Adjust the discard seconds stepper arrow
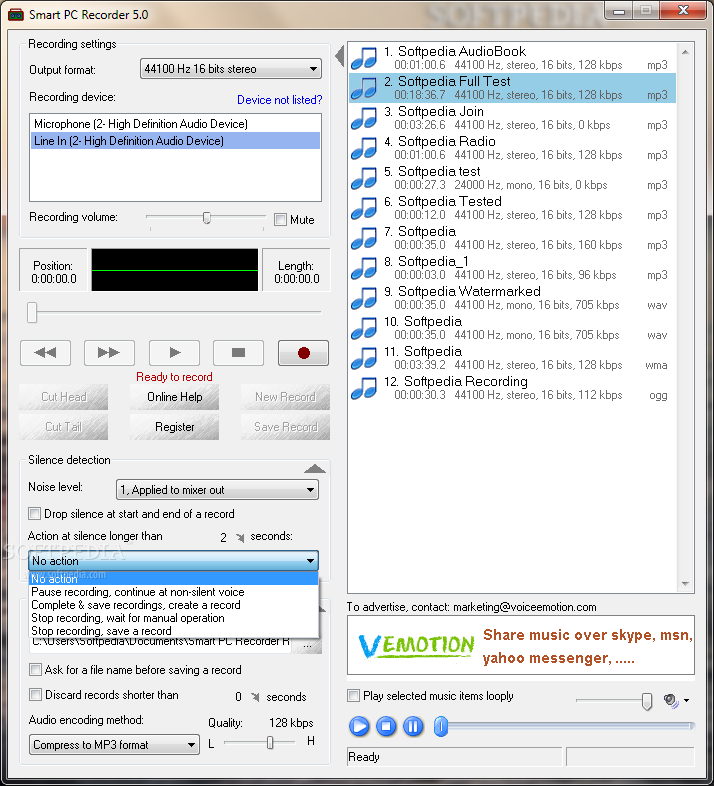Image resolution: width=714 pixels, height=786 pixels. pyautogui.click(x=255, y=697)
